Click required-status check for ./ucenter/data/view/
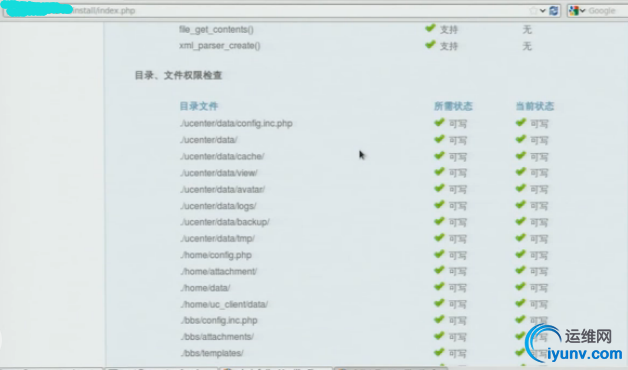The height and width of the screenshot is (370, 628). [439, 172]
